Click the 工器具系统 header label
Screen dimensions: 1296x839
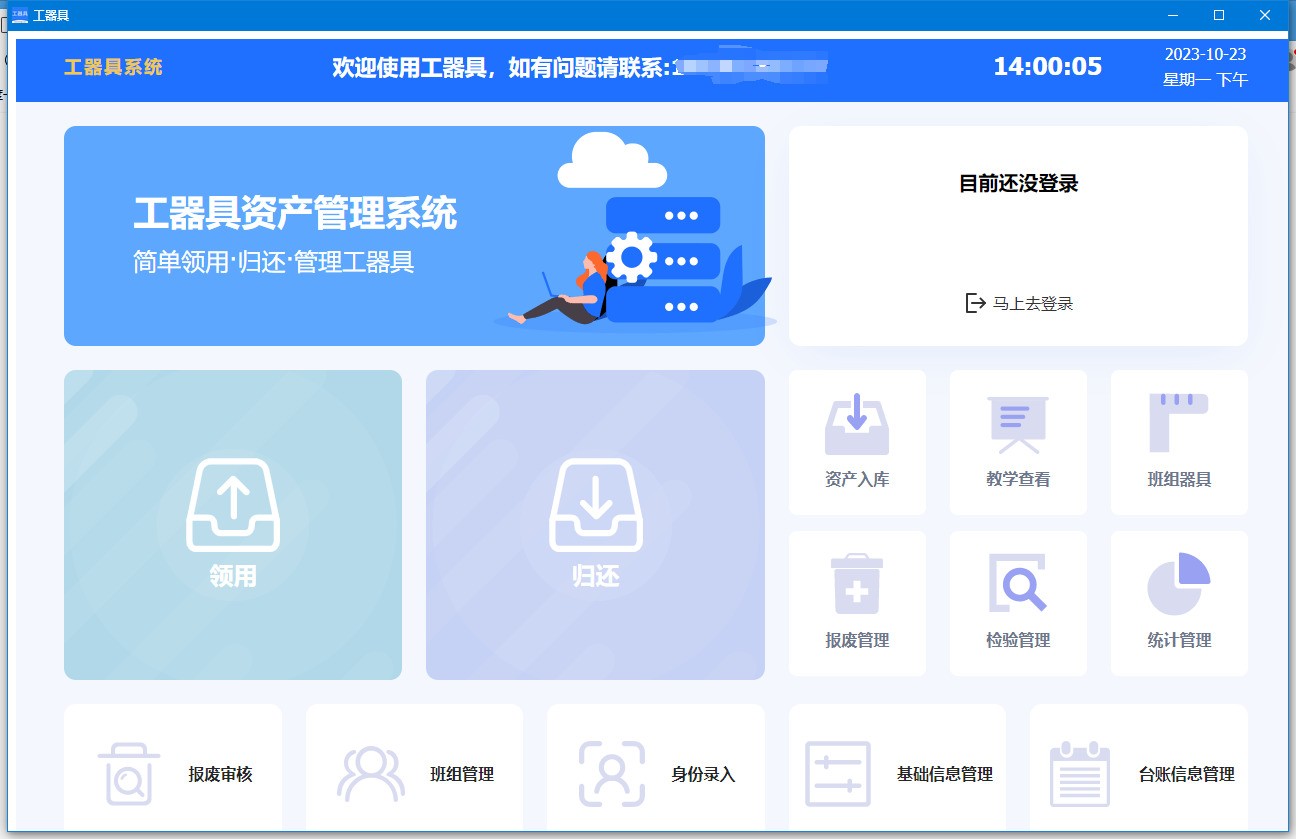(112, 70)
